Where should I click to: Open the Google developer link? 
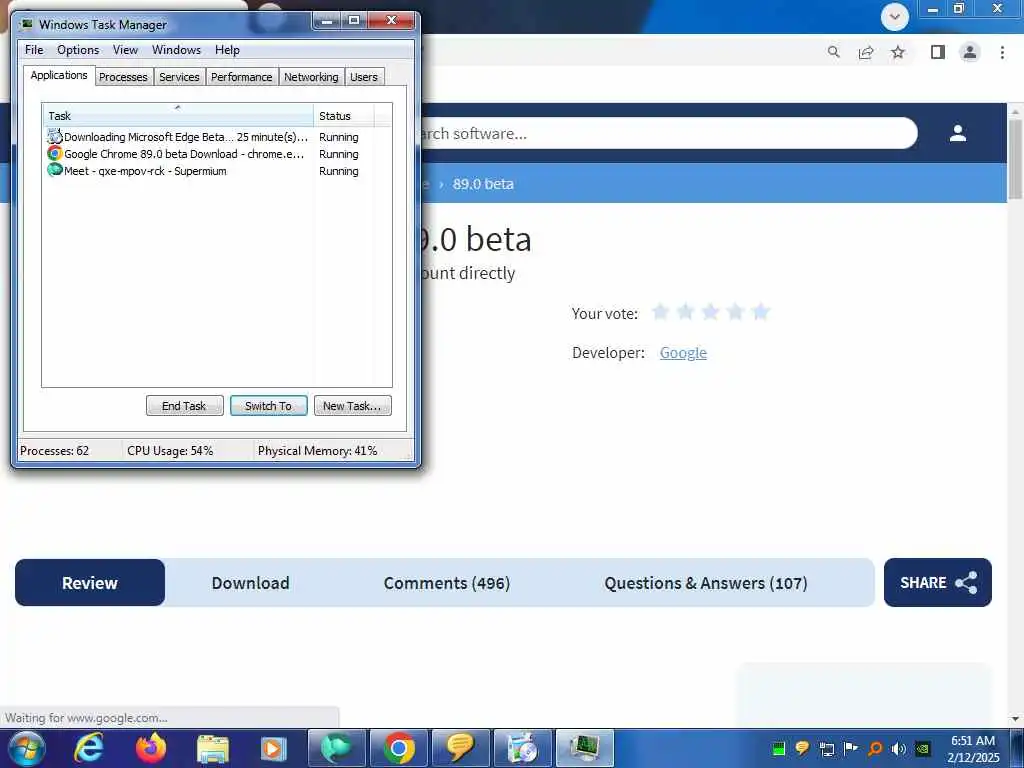[683, 353]
